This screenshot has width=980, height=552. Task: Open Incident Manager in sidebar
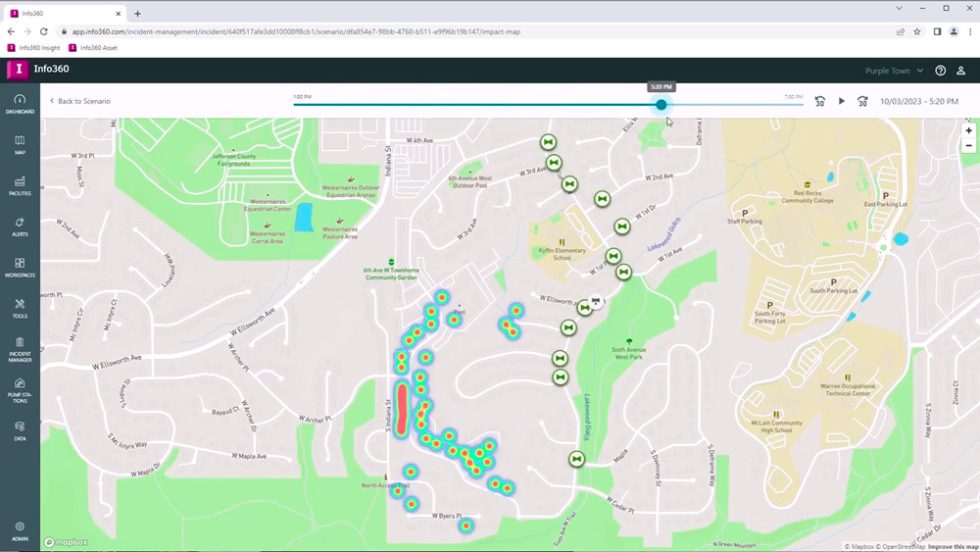(20, 349)
